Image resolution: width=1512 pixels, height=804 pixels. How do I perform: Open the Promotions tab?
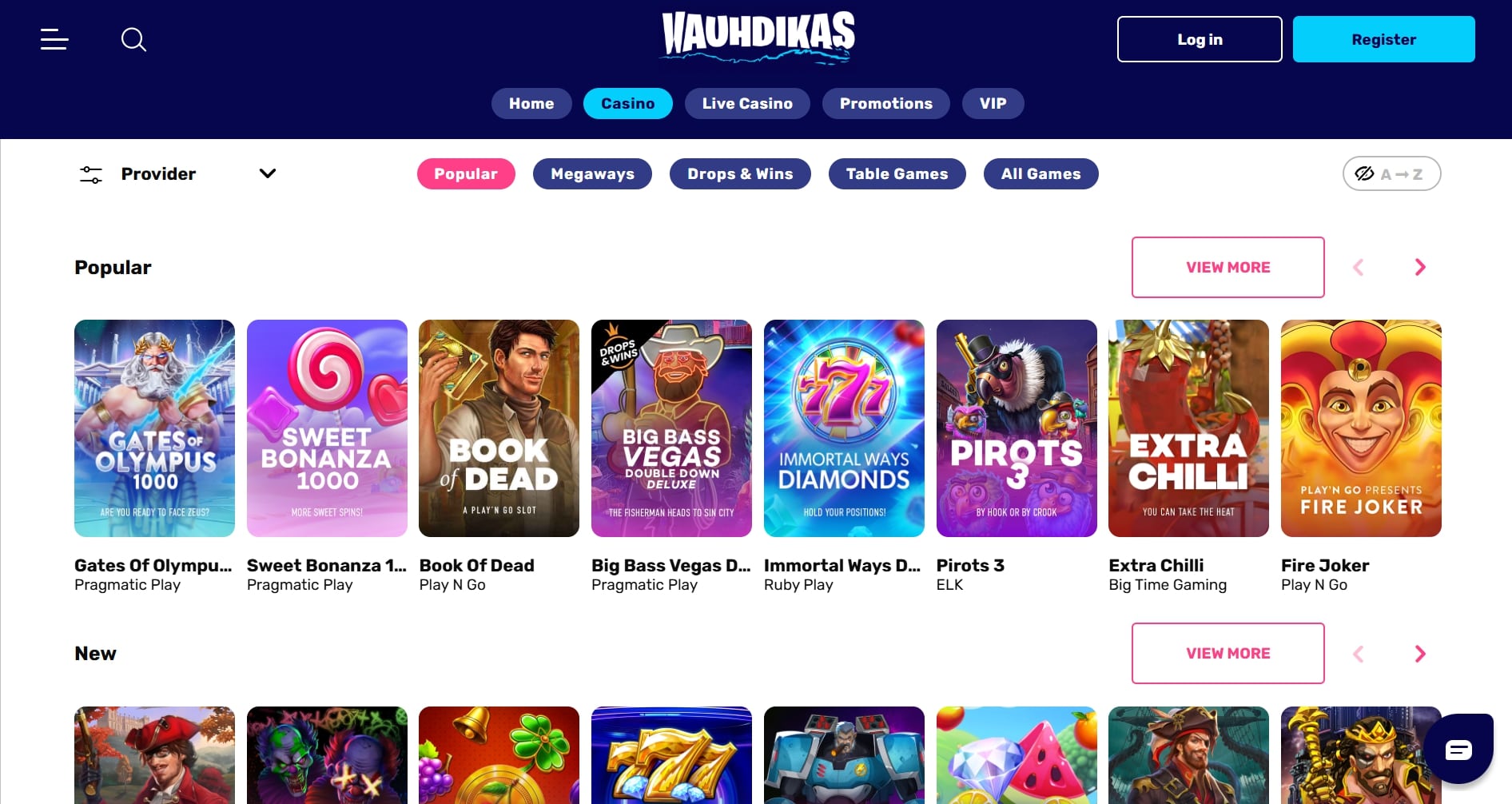coord(885,103)
